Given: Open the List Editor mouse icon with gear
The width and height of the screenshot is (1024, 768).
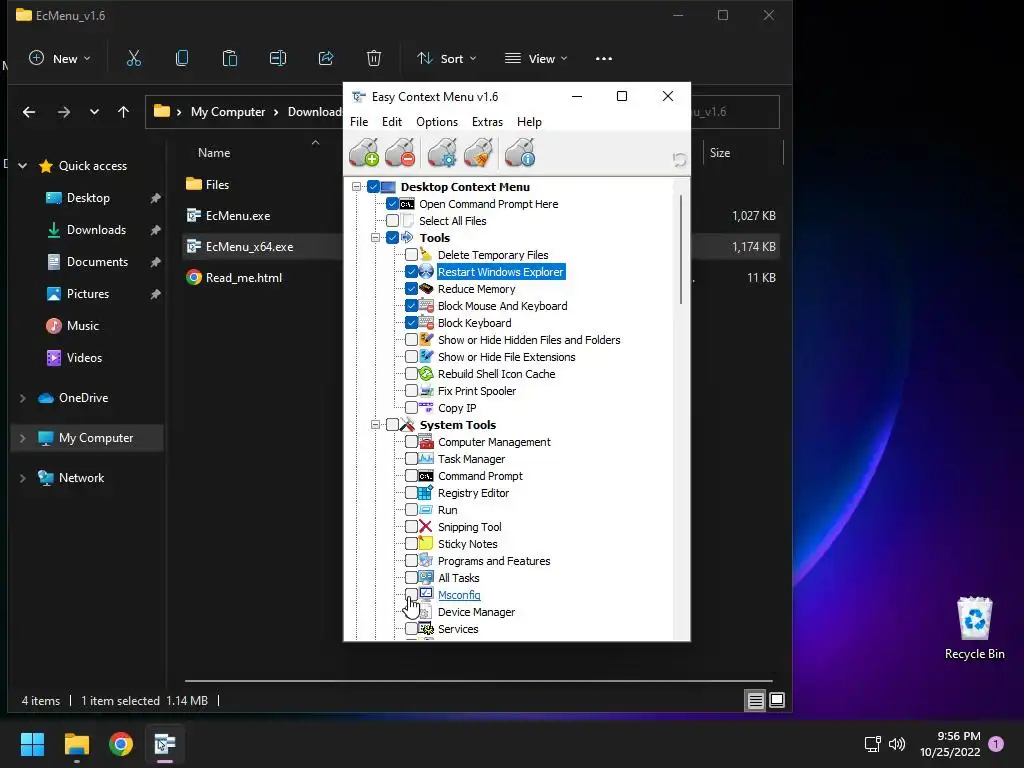Looking at the screenshot, I should [x=442, y=152].
